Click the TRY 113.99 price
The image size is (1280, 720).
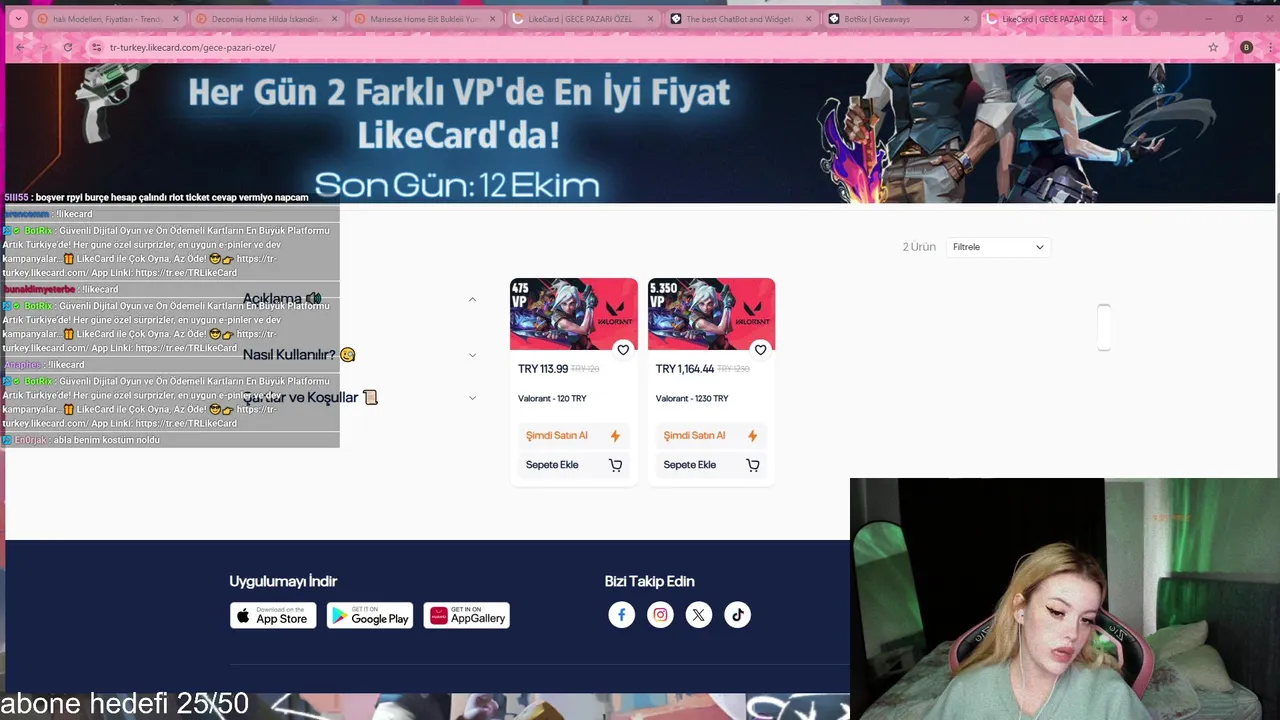point(543,369)
